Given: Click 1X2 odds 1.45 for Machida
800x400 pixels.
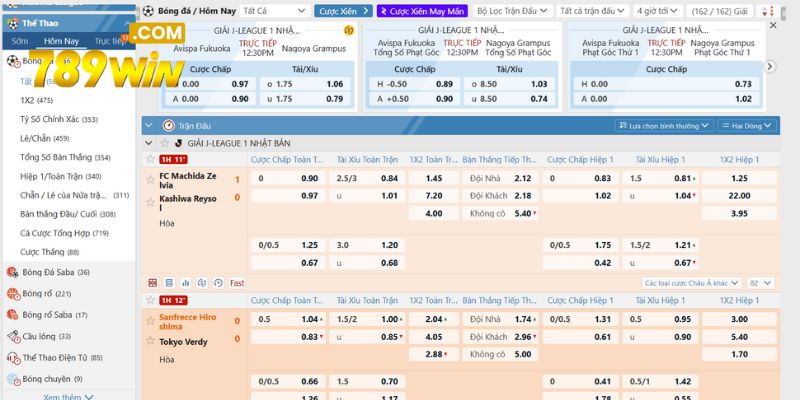Looking at the screenshot, I should (434, 179).
